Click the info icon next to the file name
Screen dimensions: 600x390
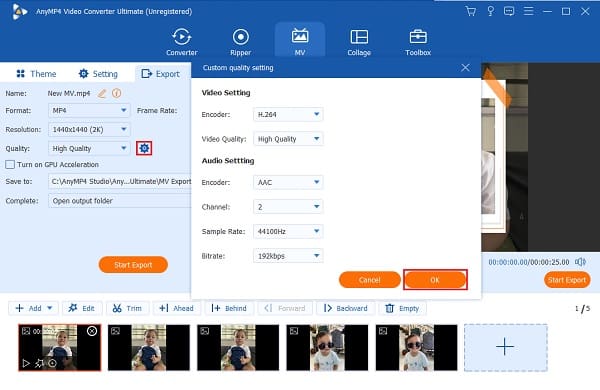[117, 93]
